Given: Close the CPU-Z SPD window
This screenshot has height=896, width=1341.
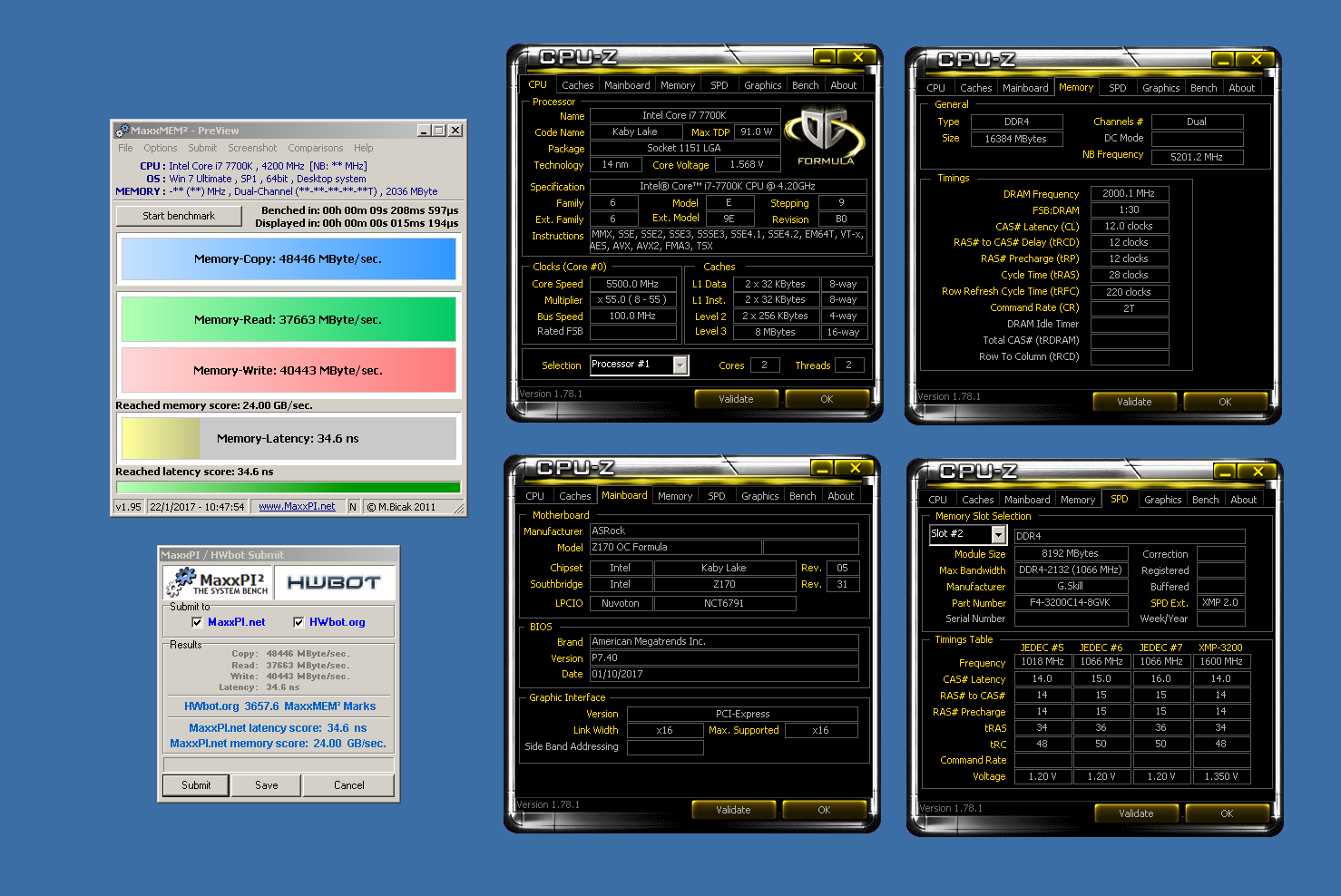Looking at the screenshot, I should click(x=1258, y=472).
